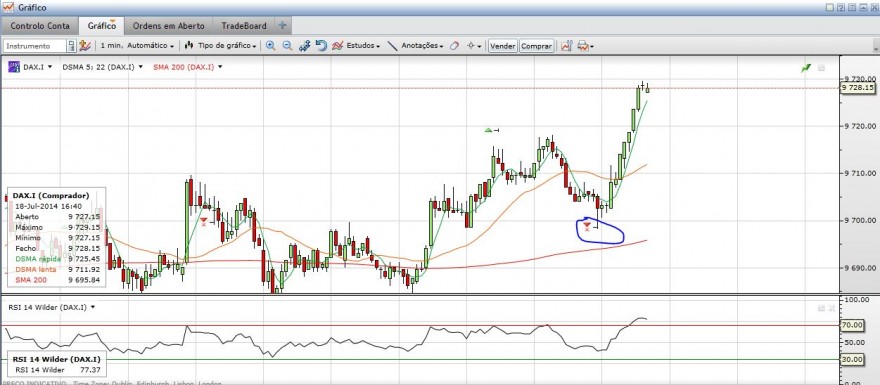Click the chart configuration wrench icon
This screenshot has width=880, height=385.
[567, 46]
